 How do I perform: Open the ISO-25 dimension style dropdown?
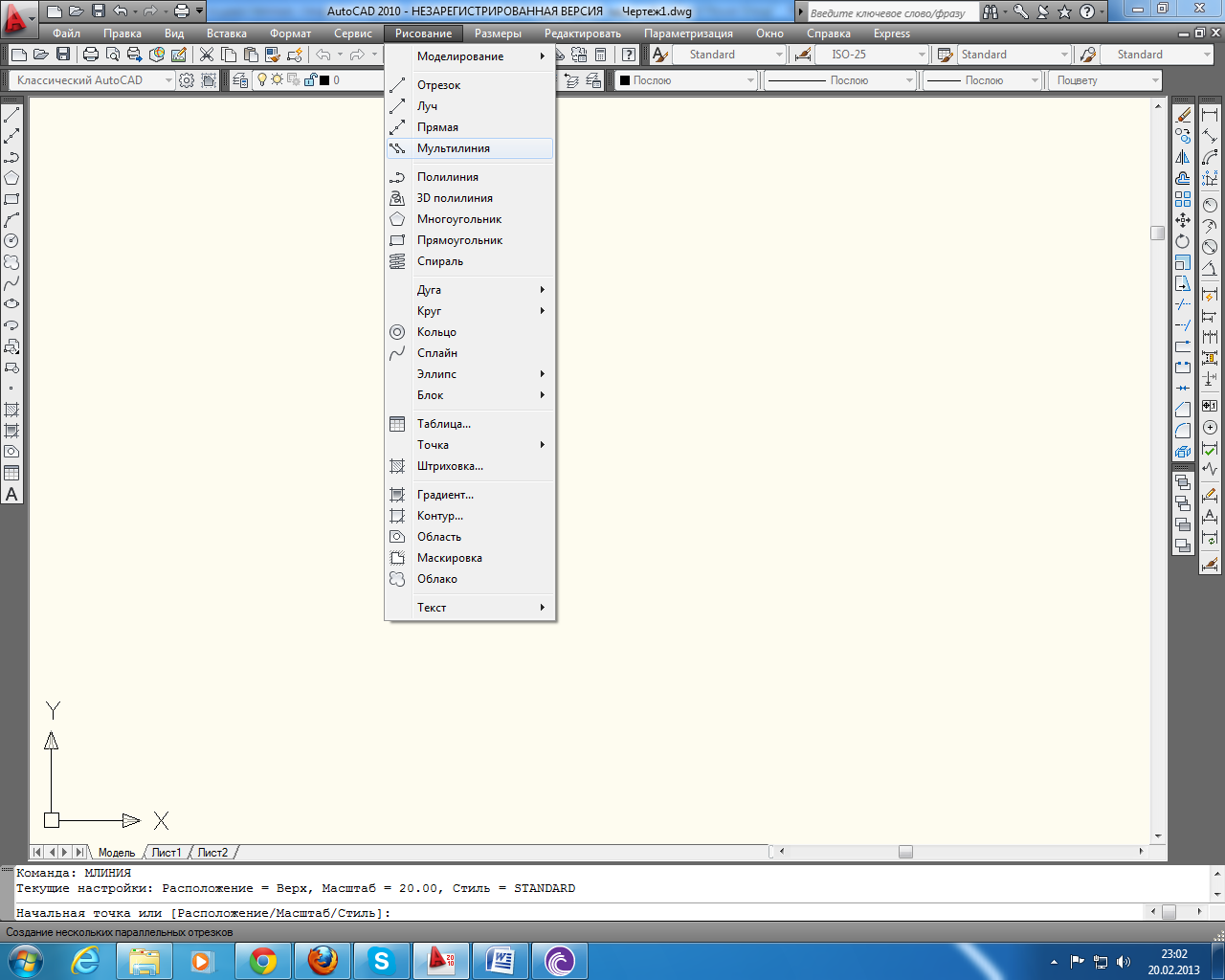pyautogui.click(x=922, y=55)
